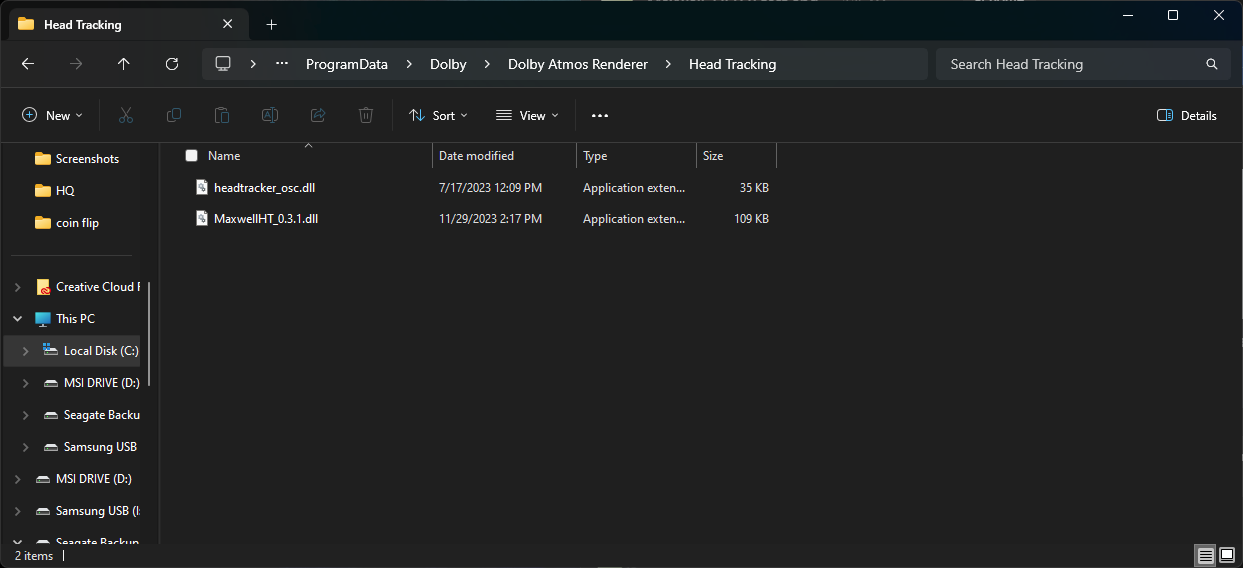Sort by Size column header
This screenshot has width=1243, height=568.
click(713, 156)
